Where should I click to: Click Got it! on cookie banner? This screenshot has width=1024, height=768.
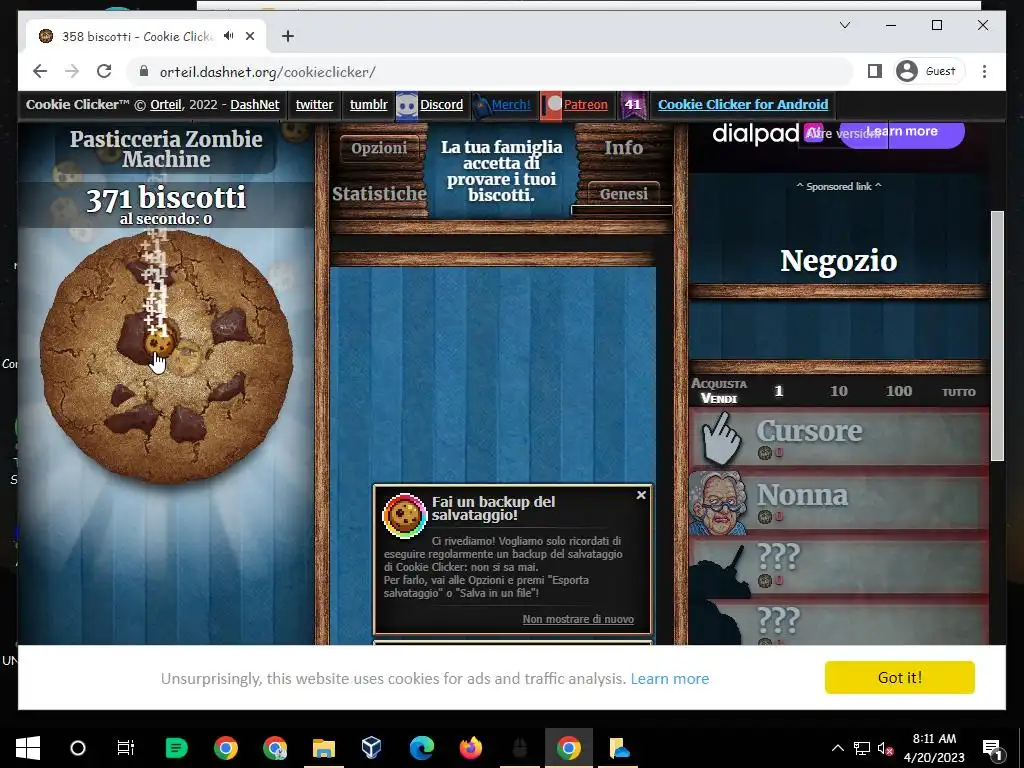(899, 677)
